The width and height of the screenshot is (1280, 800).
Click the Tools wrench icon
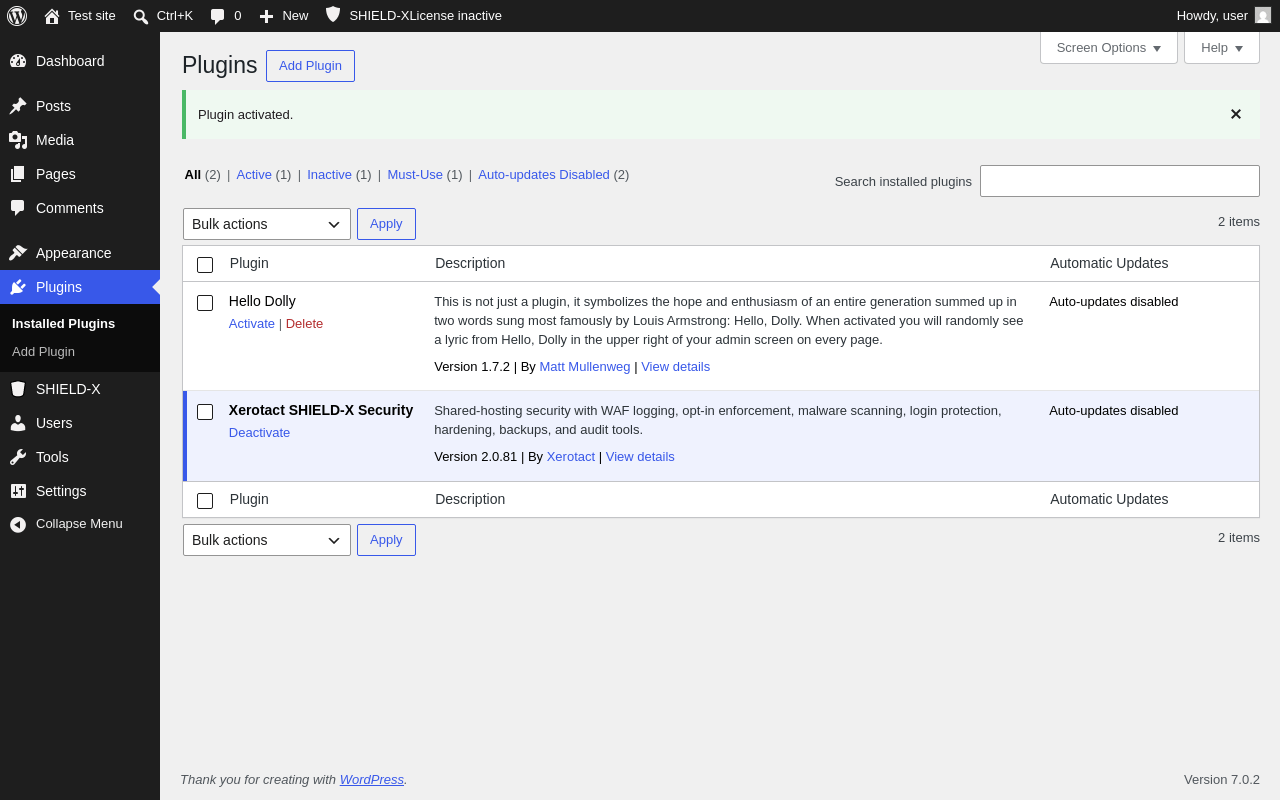[18, 457]
